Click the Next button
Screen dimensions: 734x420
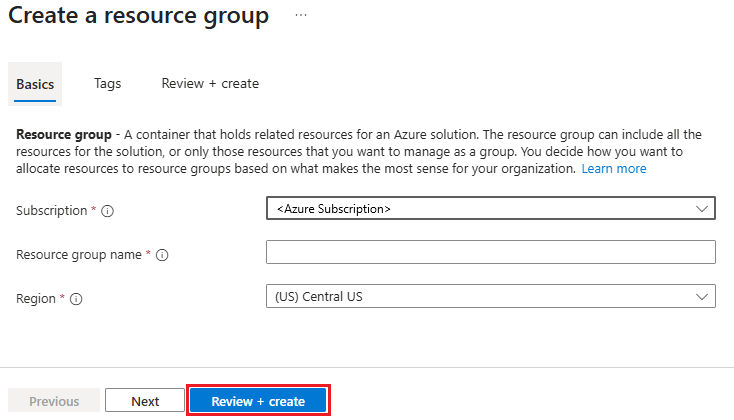pos(145,401)
